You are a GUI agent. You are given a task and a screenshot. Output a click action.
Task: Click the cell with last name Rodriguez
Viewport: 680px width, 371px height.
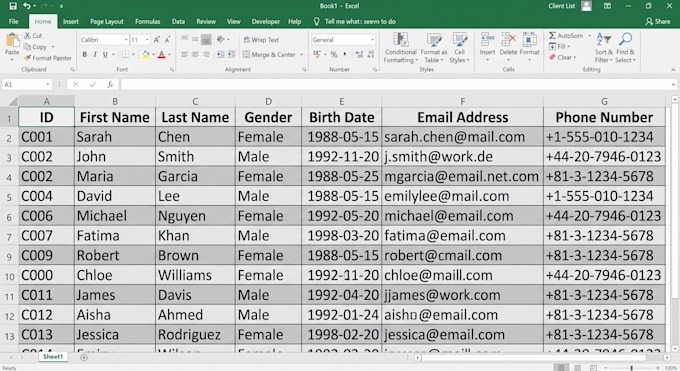pos(195,335)
